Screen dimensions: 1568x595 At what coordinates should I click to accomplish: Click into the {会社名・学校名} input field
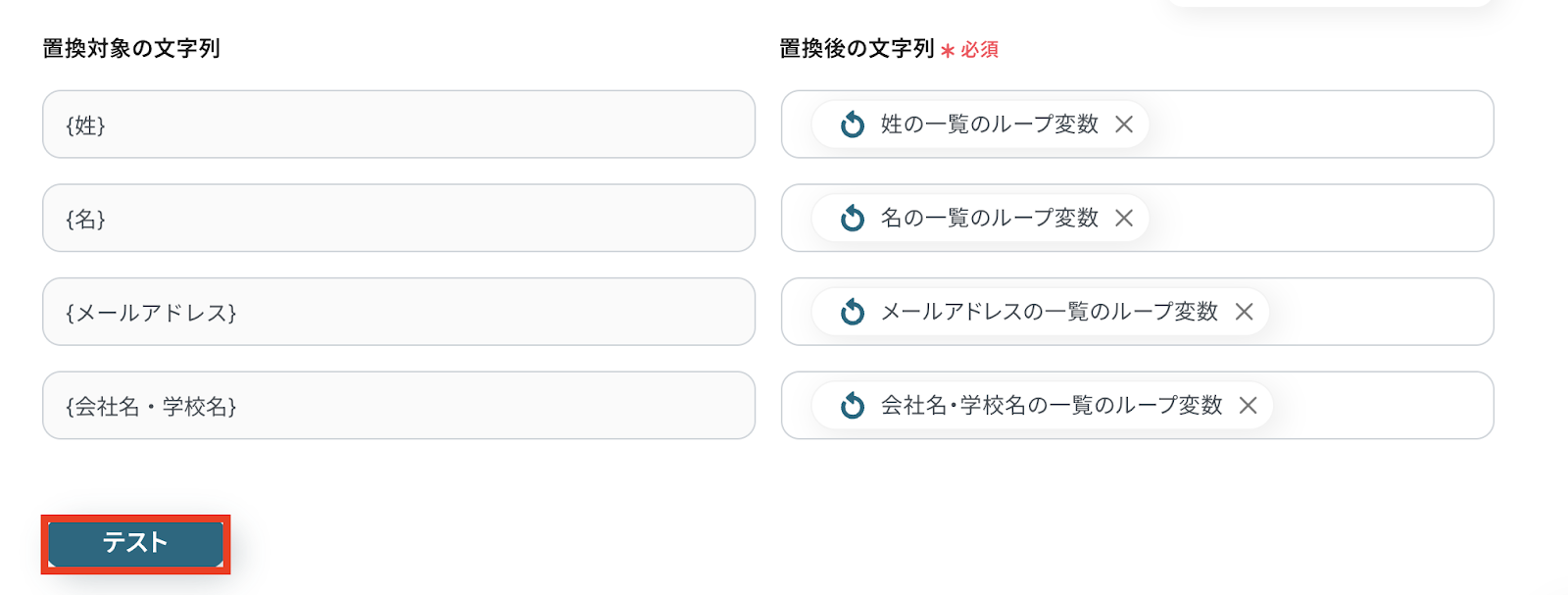point(398,406)
